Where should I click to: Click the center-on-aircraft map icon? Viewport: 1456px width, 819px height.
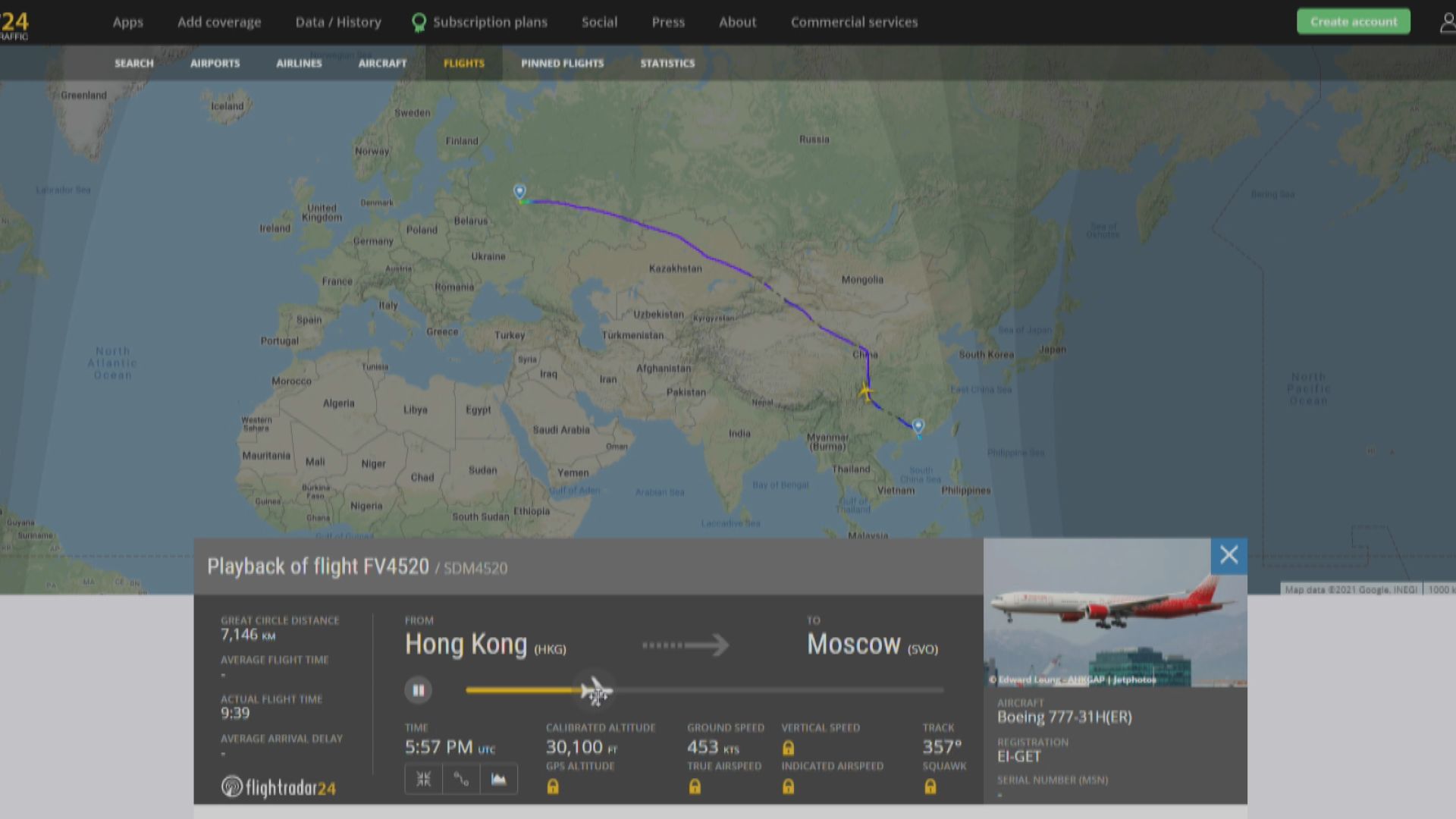[x=423, y=779]
